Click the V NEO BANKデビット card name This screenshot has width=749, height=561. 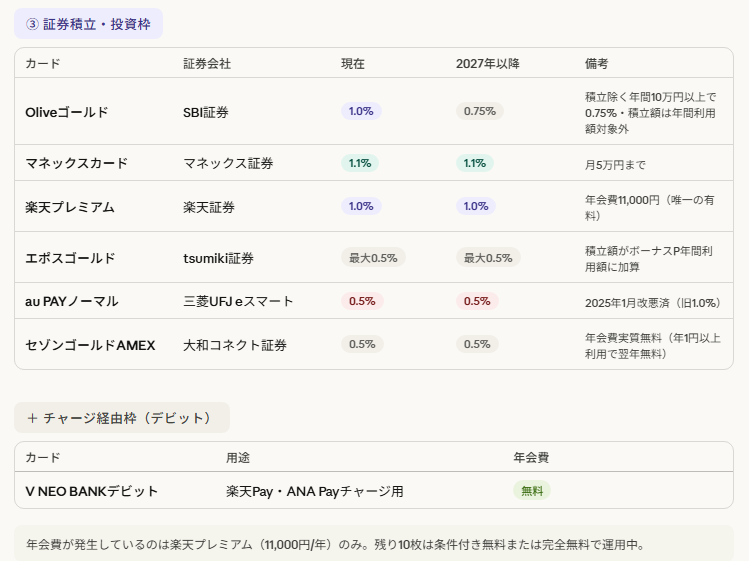pyautogui.click(x=92, y=491)
